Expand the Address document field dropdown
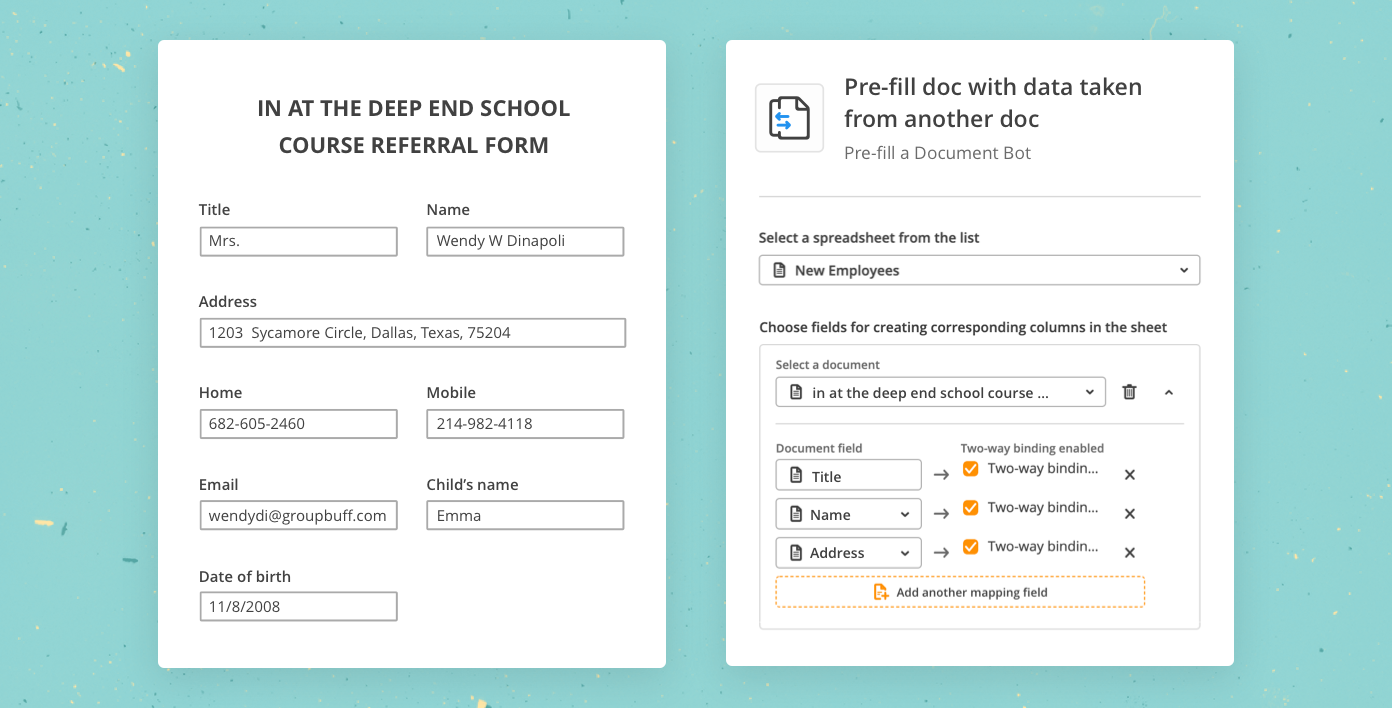 click(848, 552)
